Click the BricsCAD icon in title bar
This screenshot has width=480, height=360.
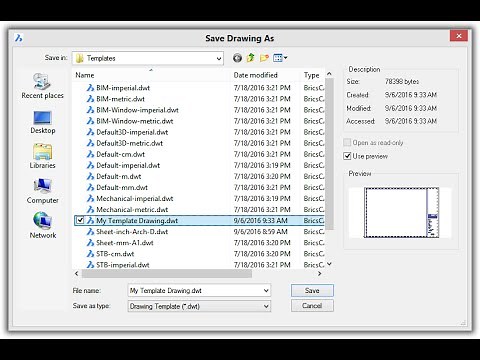pyautogui.click(x=19, y=38)
